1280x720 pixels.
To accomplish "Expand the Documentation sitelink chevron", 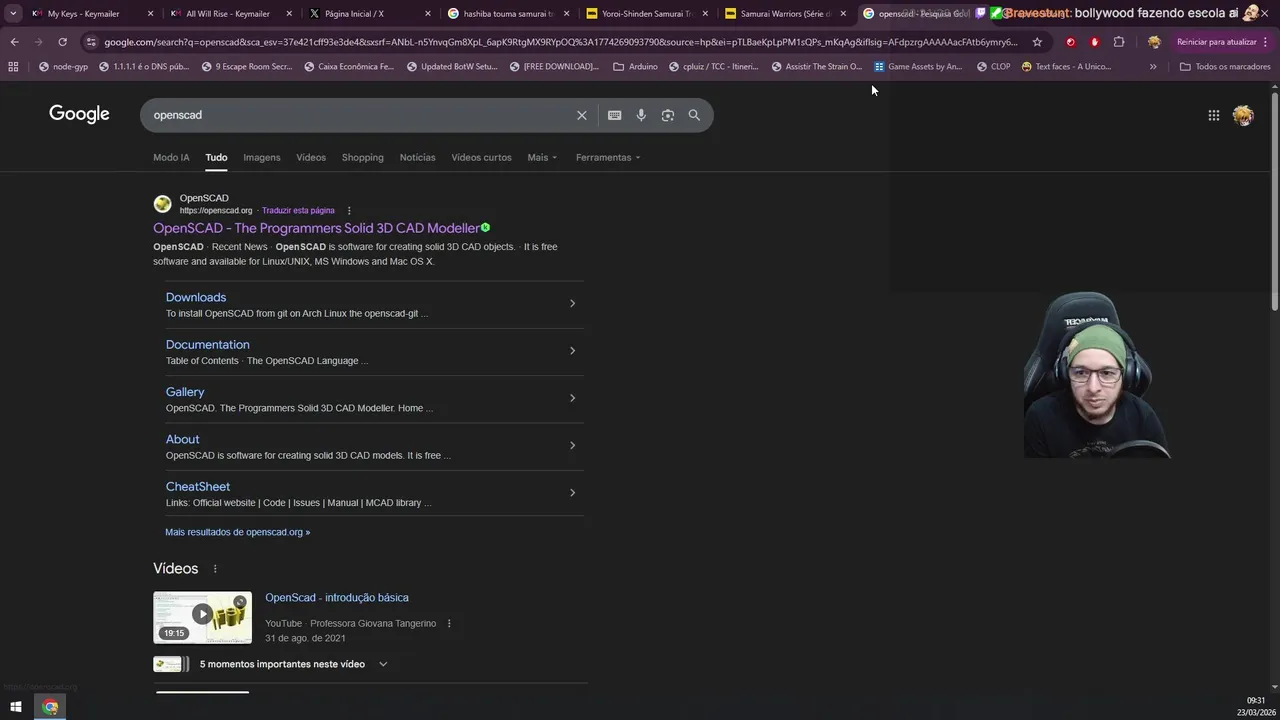I will [x=572, y=350].
